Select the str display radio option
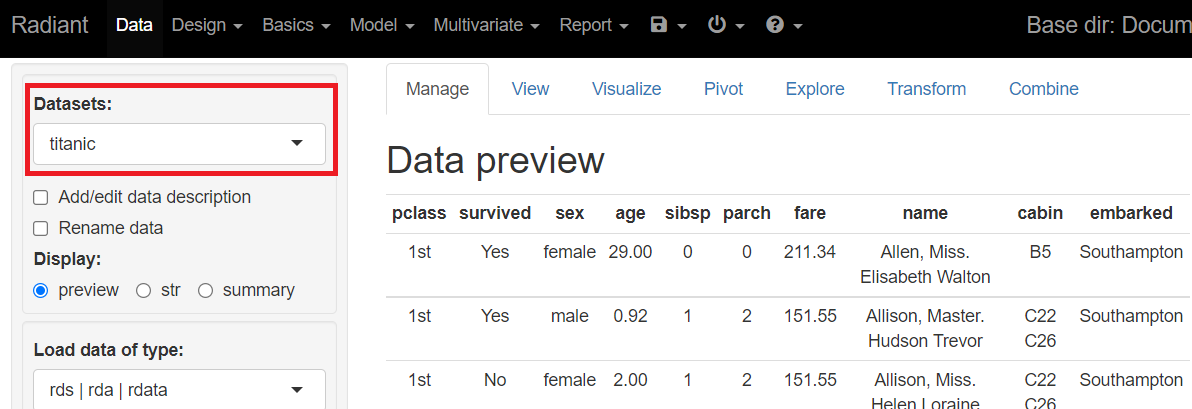This screenshot has width=1192, height=409. [x=143, y=291]
